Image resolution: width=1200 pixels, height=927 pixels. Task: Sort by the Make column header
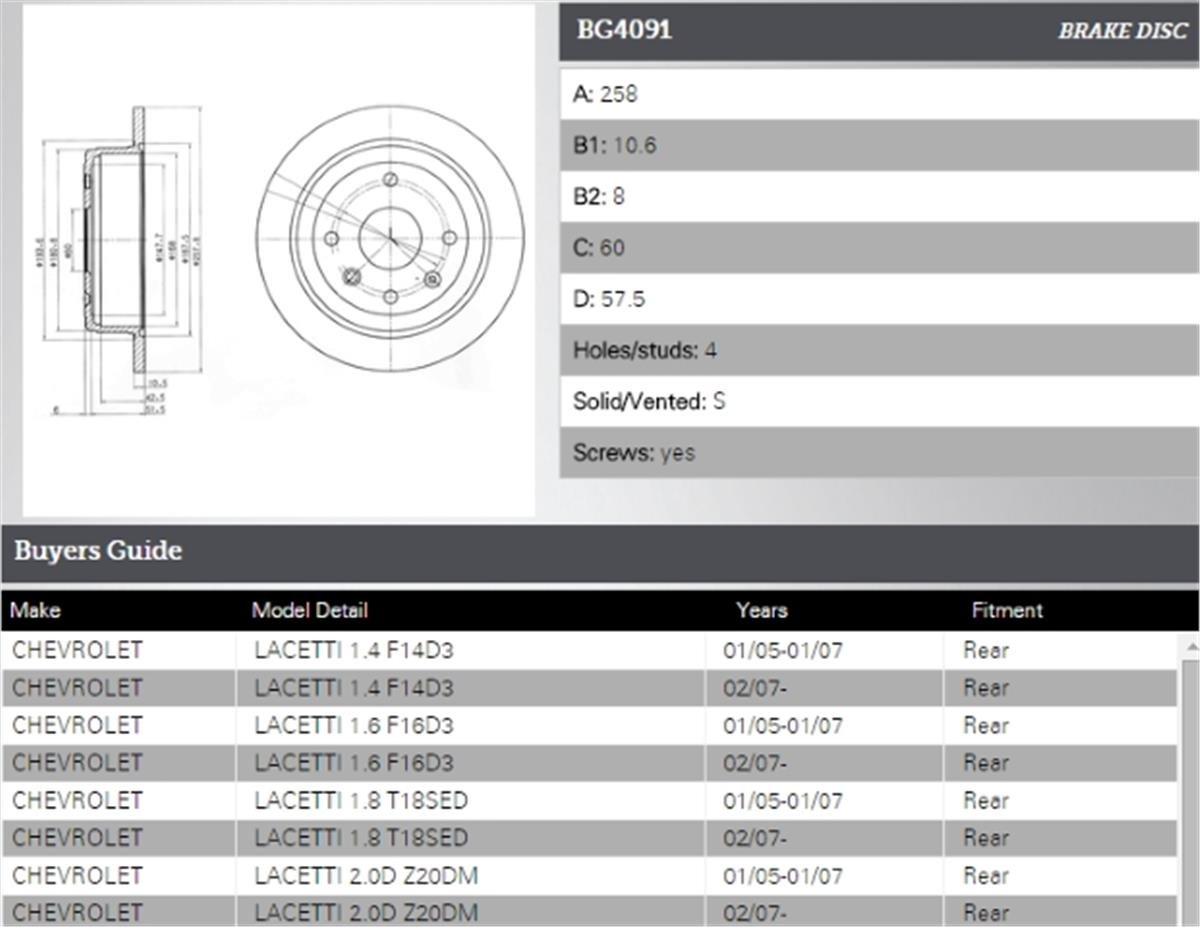pos(36,610)
